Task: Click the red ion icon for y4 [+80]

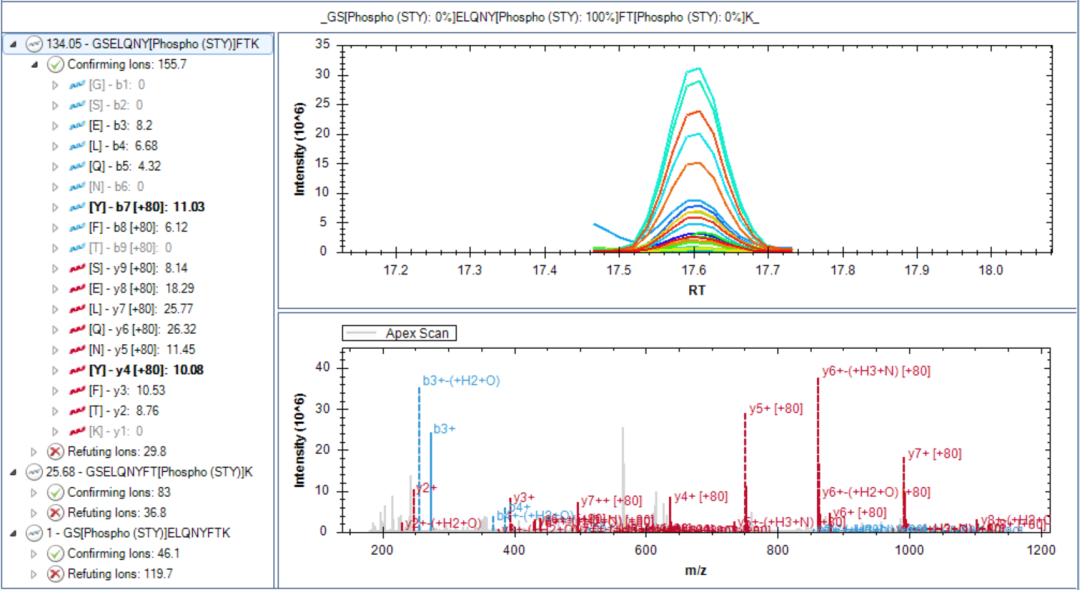Action: pos(77,370)
